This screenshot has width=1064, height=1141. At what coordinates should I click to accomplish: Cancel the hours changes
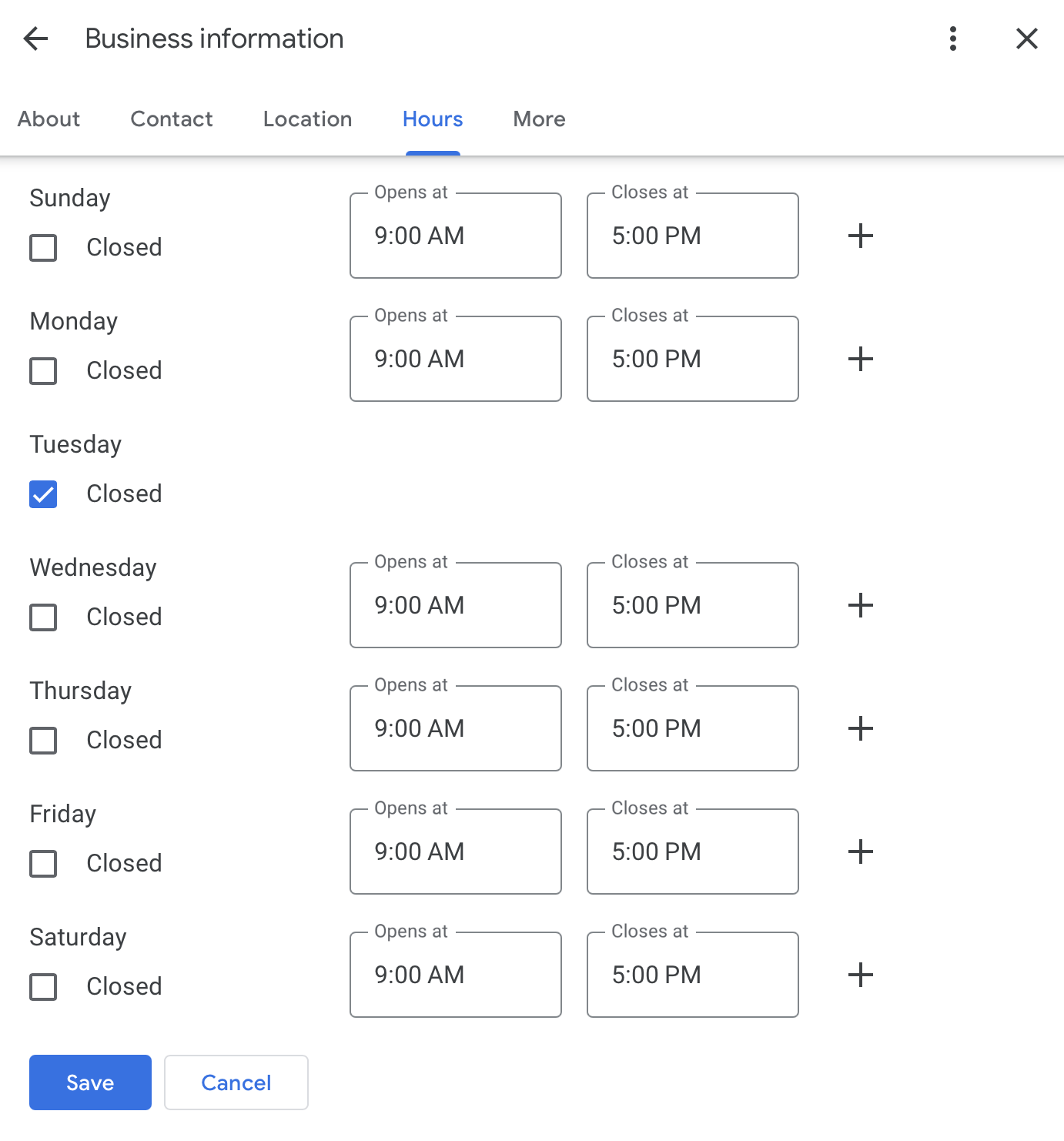coord(236,1082)
